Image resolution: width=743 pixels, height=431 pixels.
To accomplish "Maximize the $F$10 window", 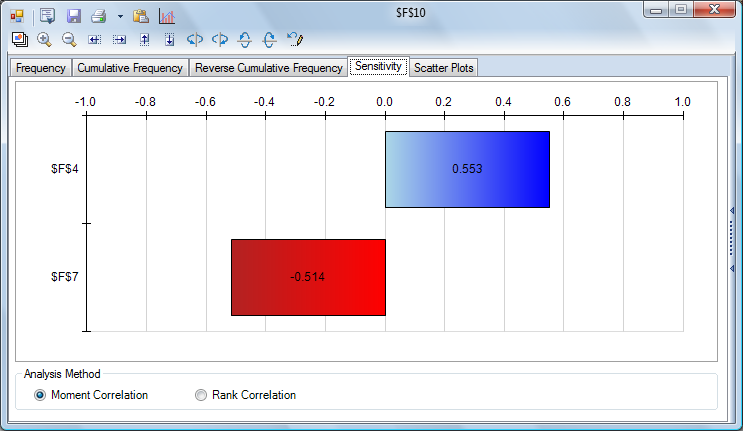I will [681, 10].
